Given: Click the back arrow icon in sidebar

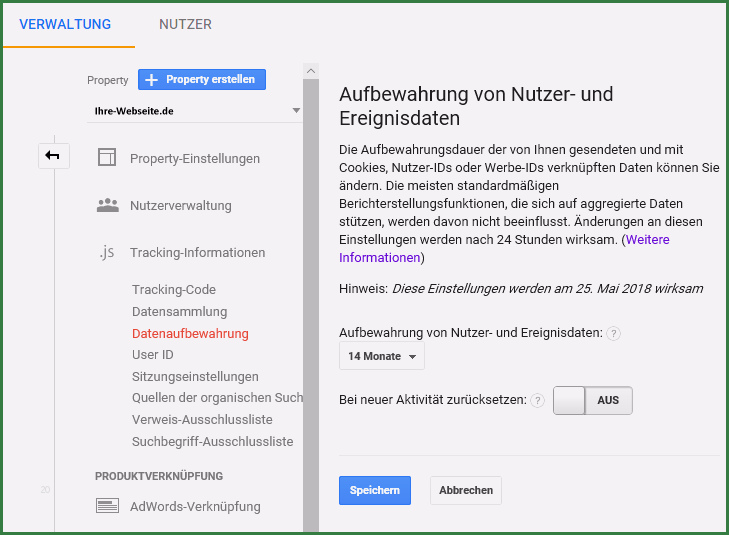Looking at the screenshot, I should click(x=53, y=155).
